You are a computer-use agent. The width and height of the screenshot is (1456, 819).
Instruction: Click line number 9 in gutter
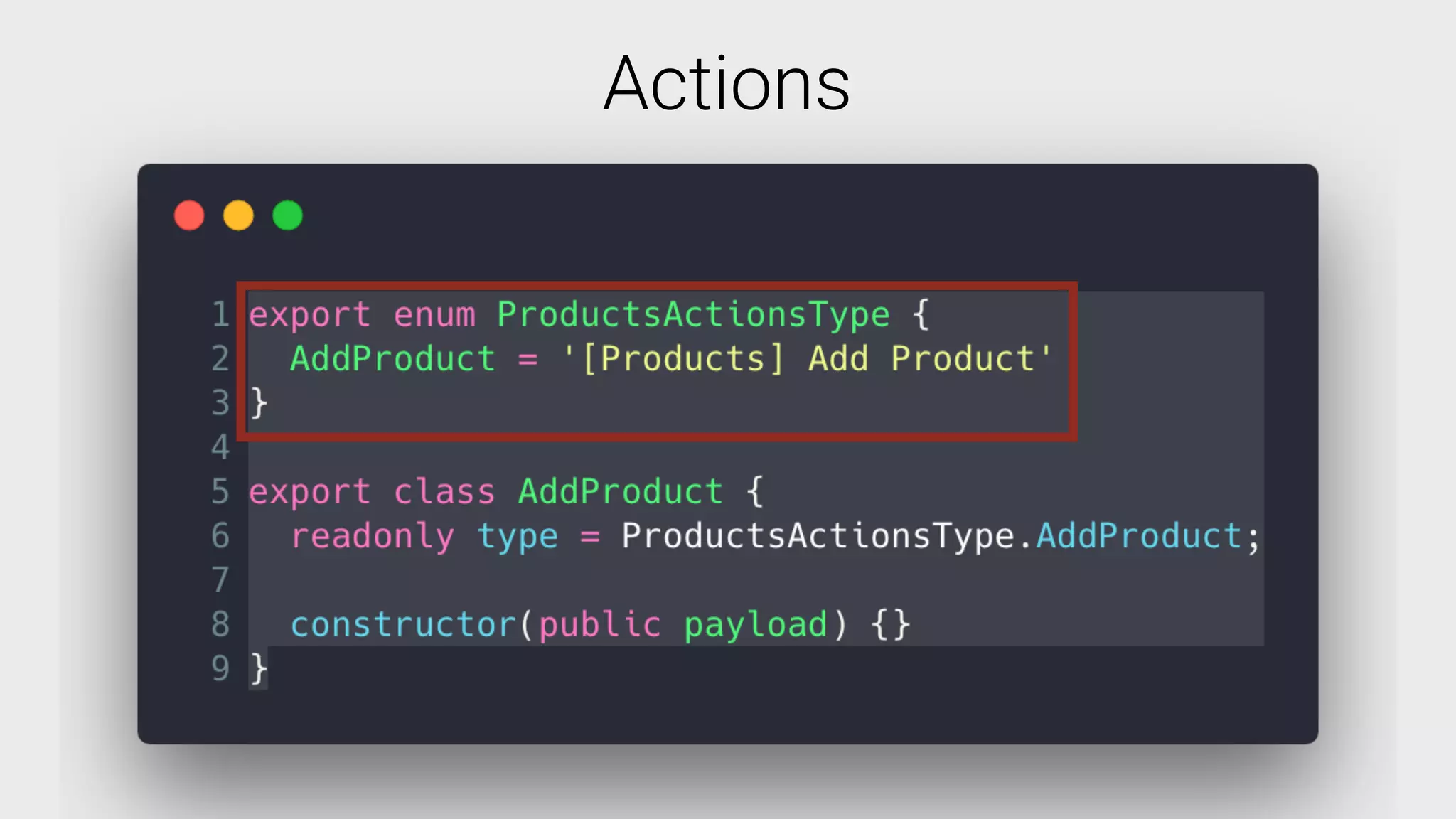pyautogui.click(x=220, y=668)
